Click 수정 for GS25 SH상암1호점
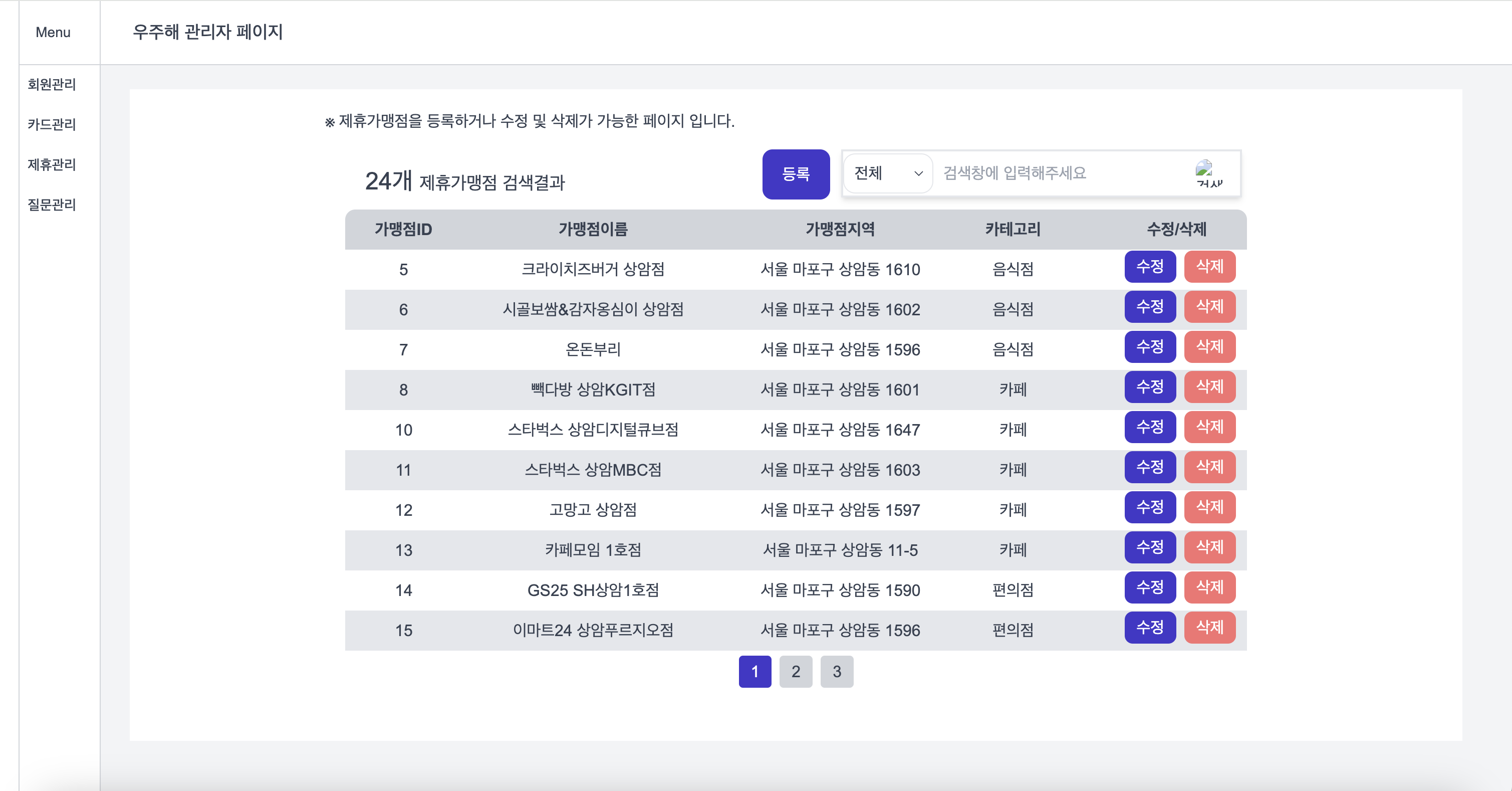The width and height of the screenshot is (1512, 791). tap(1149, 587)
